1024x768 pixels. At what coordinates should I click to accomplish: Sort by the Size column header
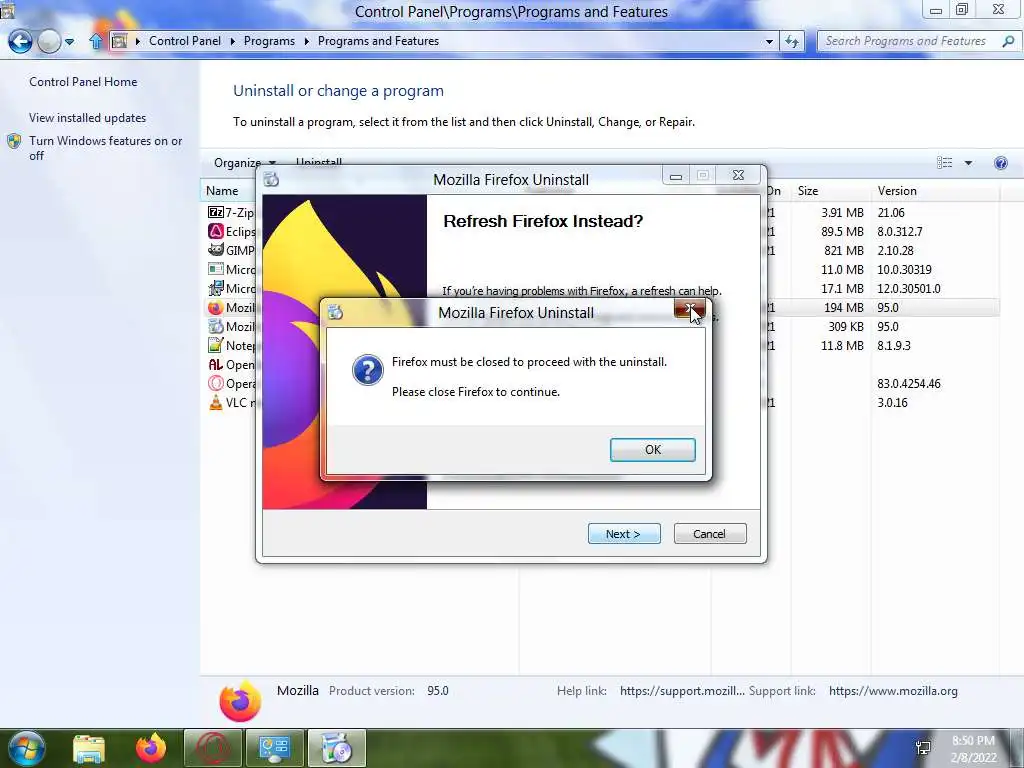click(808, 191)
